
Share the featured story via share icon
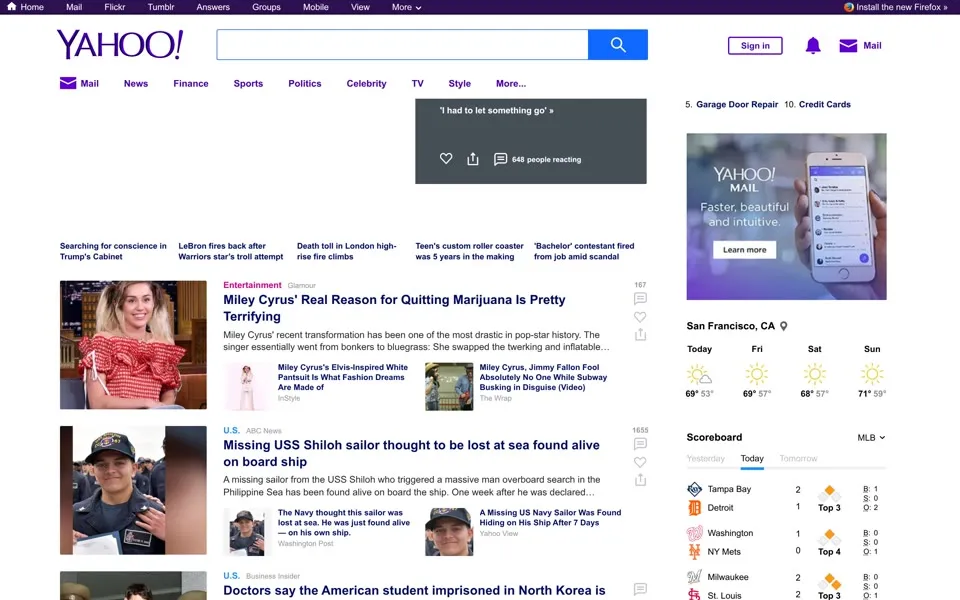[x=473, y=159]
